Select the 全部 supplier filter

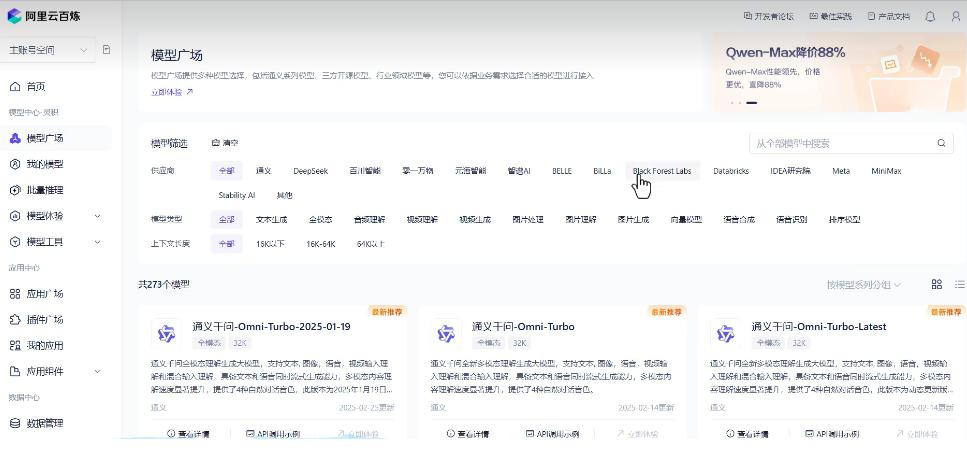click(x=226, y=171)
